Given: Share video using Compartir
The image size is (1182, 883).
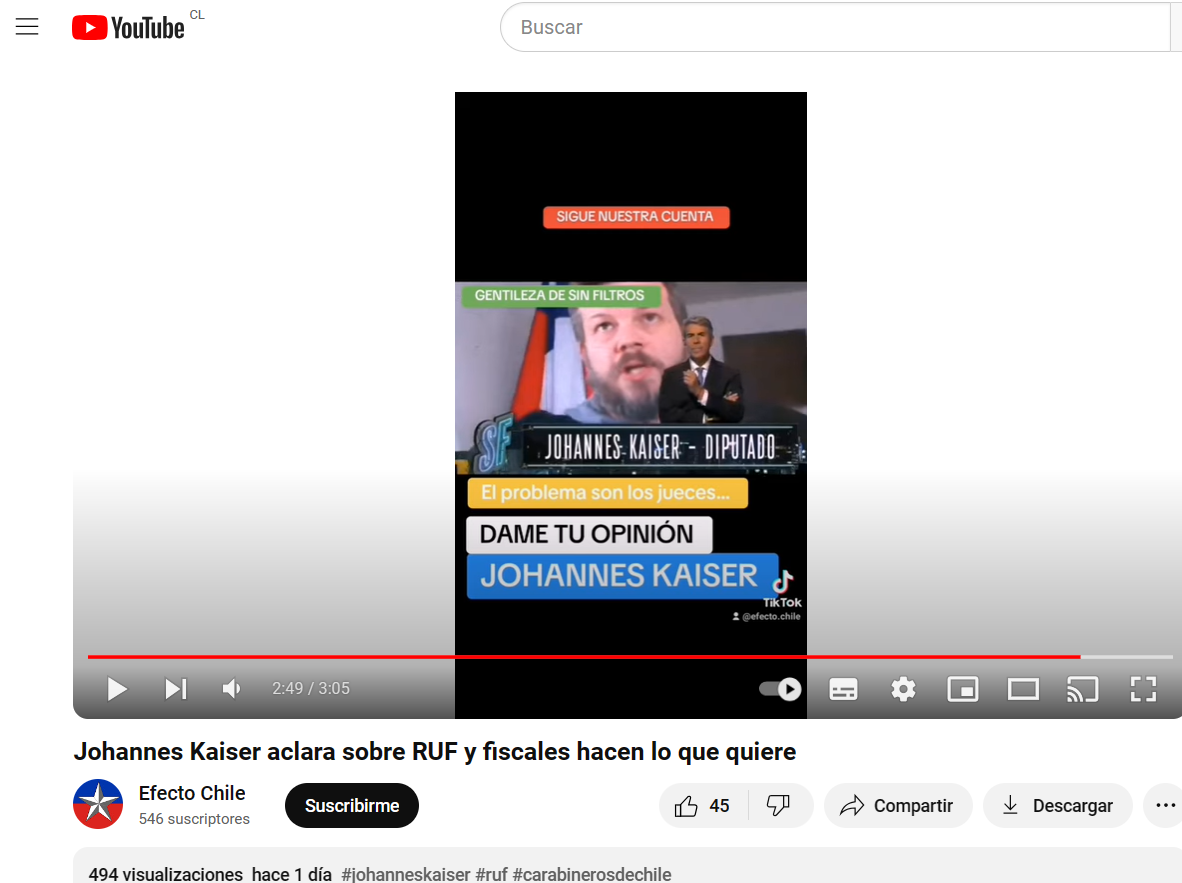Looking at the screenshot, I should [x=898, y=805].
